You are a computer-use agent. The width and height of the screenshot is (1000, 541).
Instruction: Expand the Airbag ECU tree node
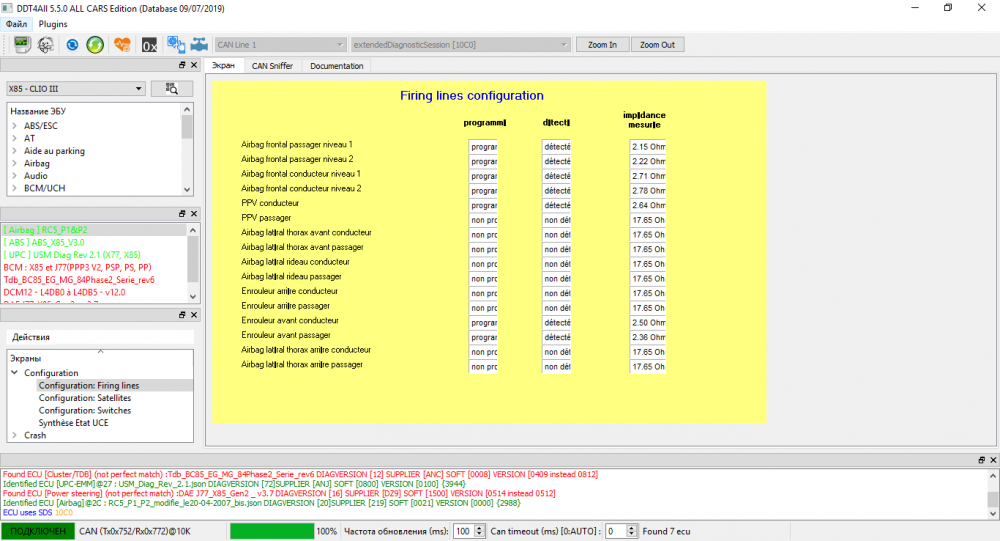tap(15, 163)
